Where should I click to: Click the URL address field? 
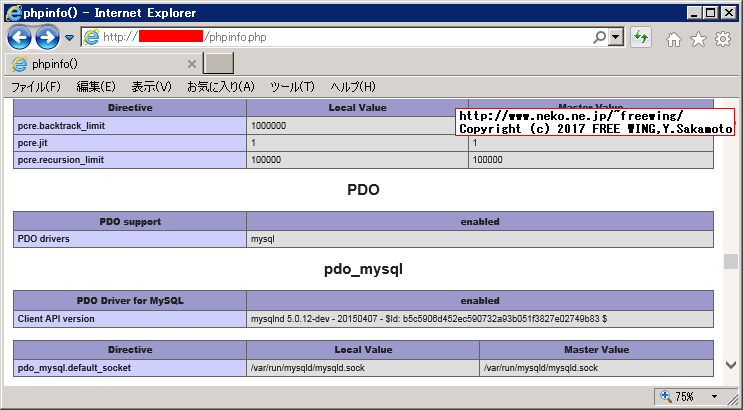pos(400,37)
